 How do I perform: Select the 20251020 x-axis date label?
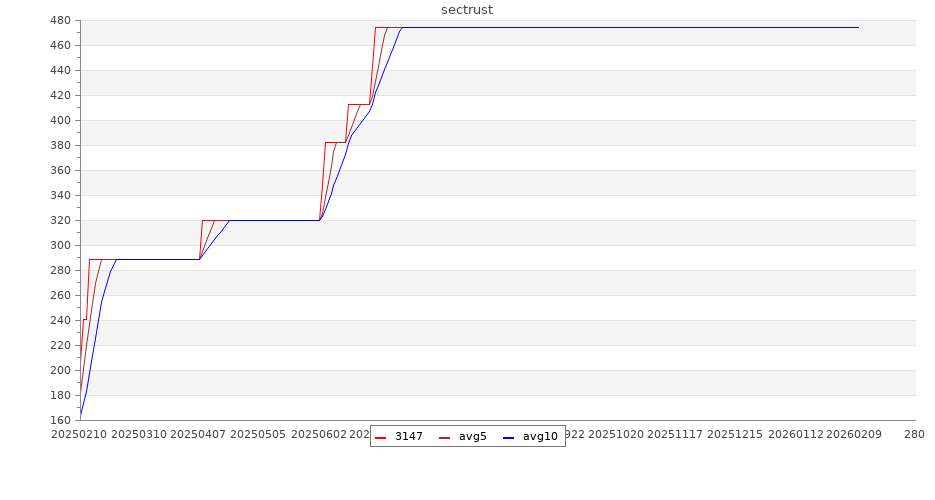615,435
